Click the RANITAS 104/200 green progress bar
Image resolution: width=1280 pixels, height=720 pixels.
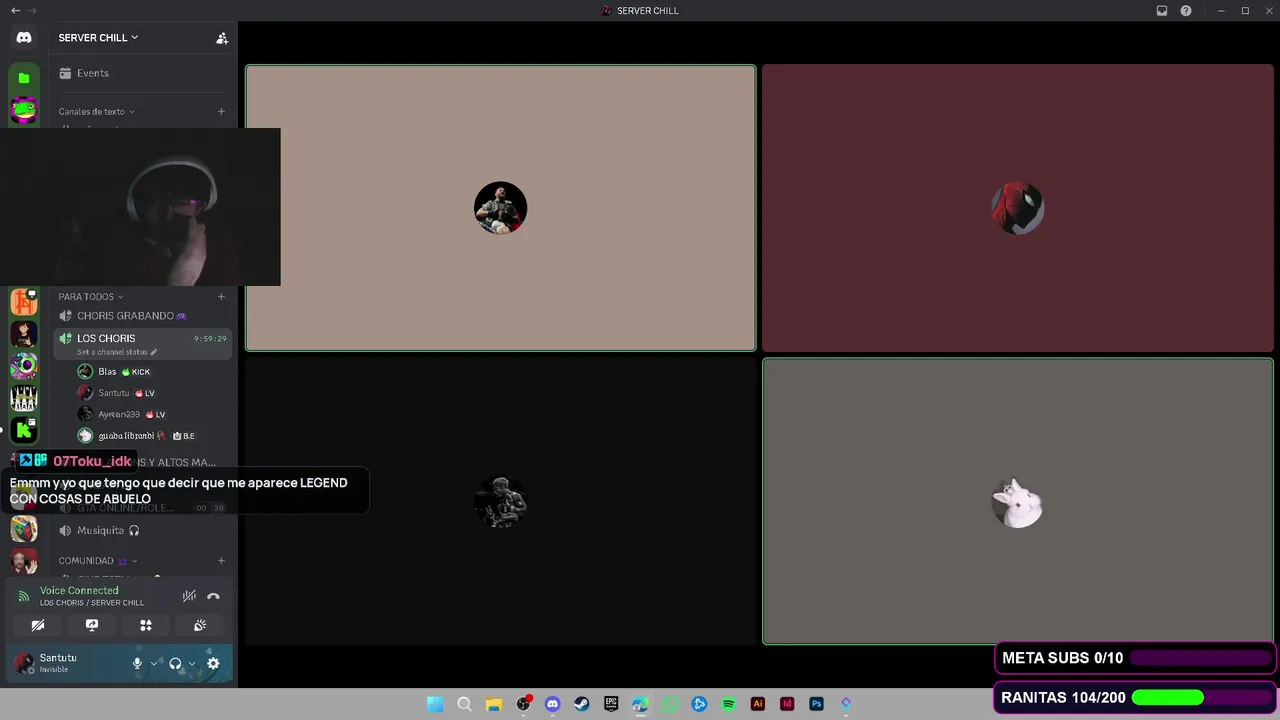(x=1201, y=698)
